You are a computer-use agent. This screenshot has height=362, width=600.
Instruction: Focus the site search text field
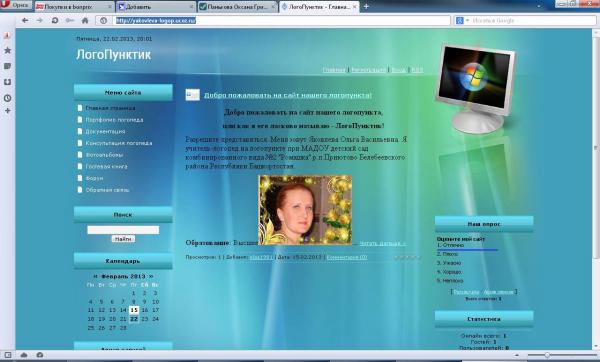[123, 230]
